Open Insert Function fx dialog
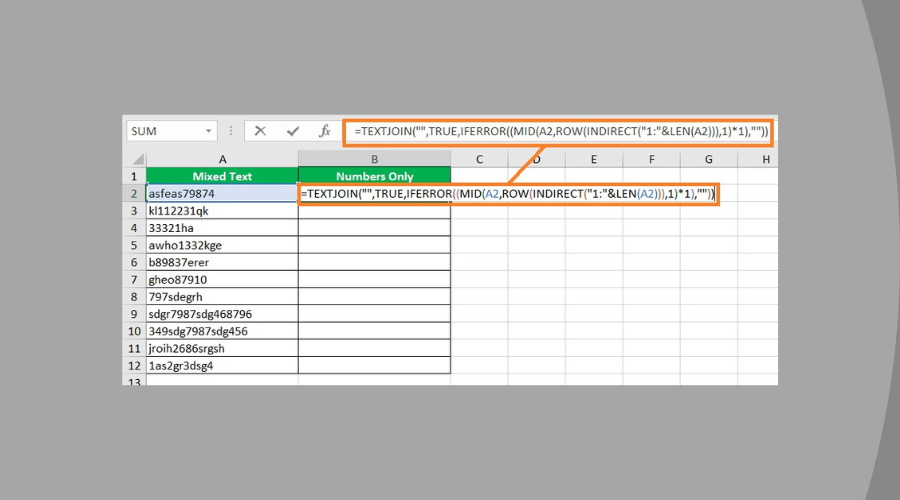This screenshot has width=900, height=500. [x=324, y=131]
